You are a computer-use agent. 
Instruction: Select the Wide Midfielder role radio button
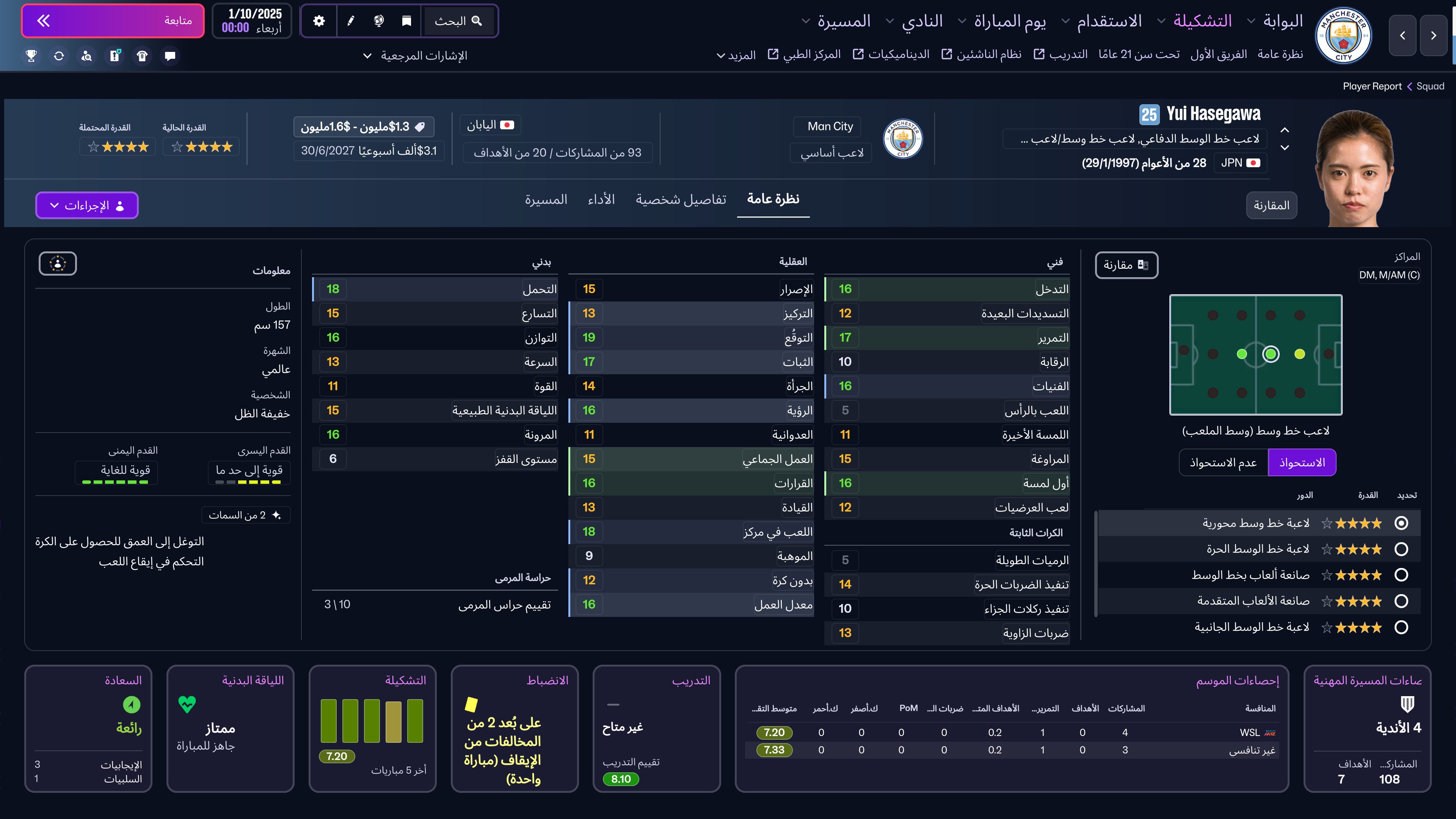pyautogui.click(x=1401, y=627)
